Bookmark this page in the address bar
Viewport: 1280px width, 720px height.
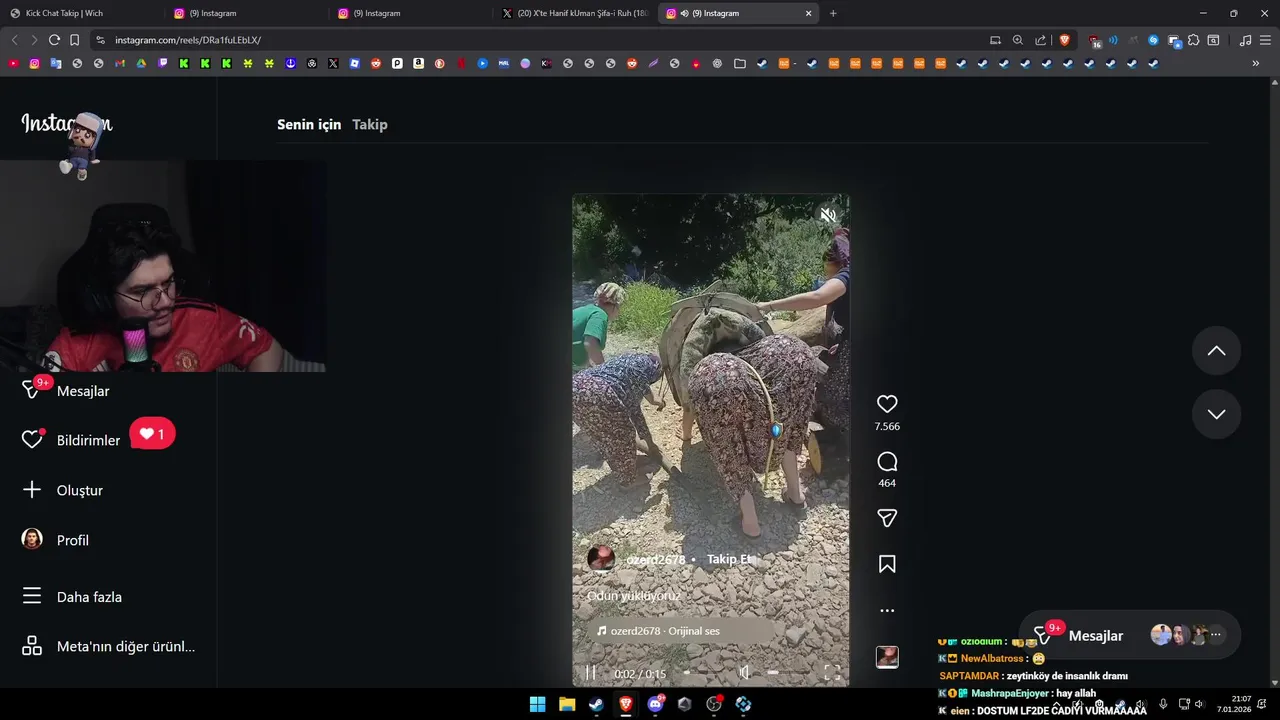coord(74,40)
